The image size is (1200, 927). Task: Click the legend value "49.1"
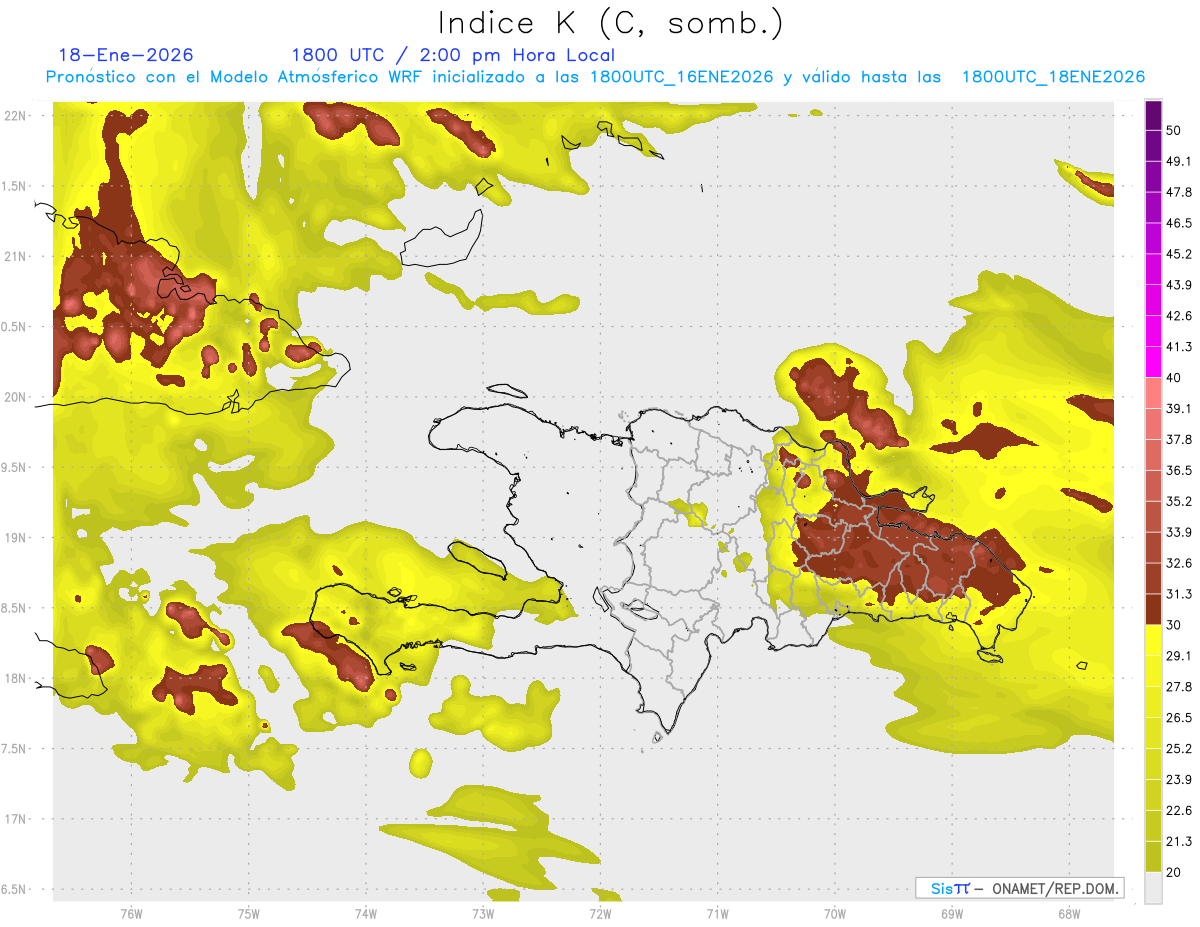[x=1179, y=161]
